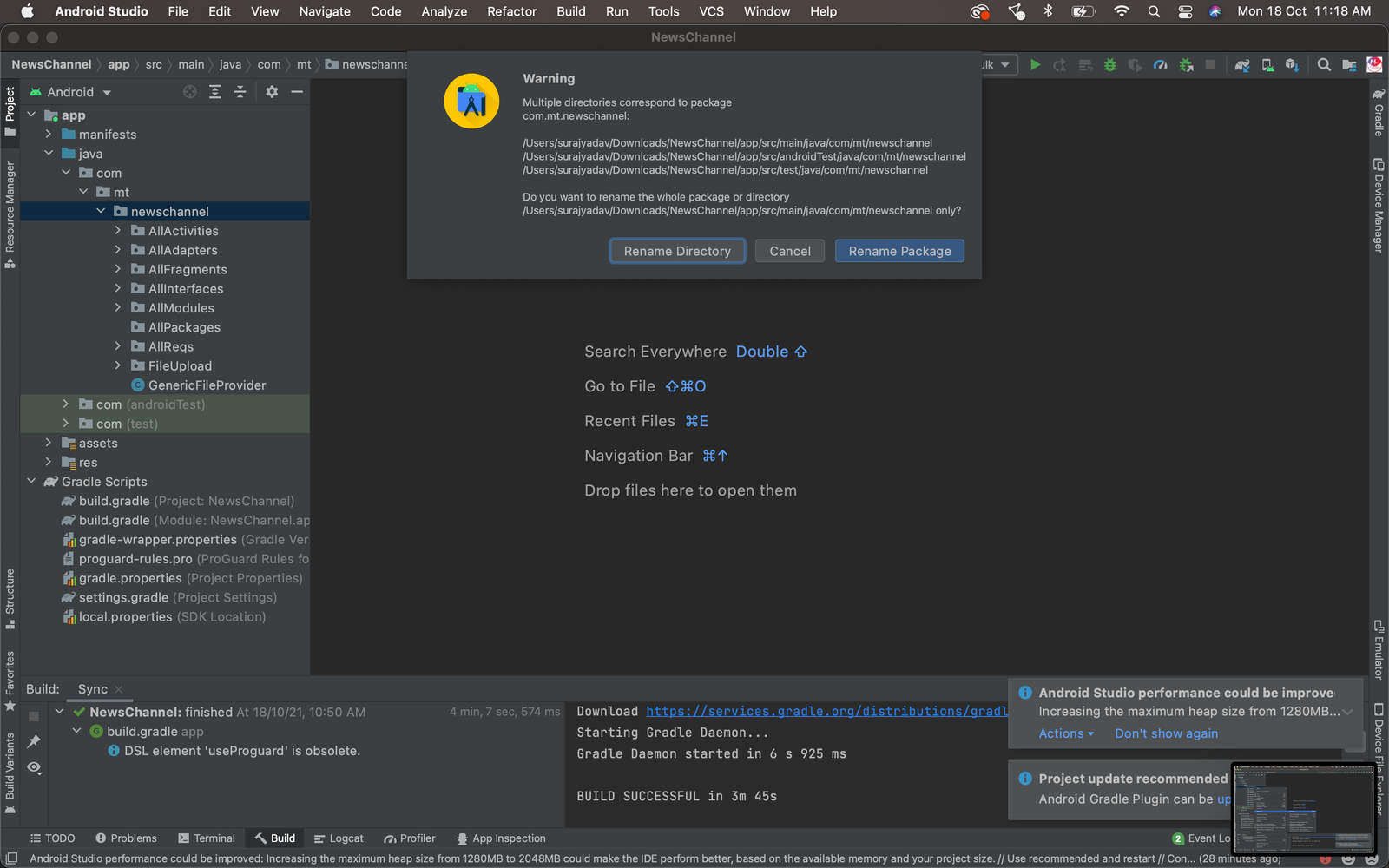
Task: Collapse the app module node
Action: point(31,115)
